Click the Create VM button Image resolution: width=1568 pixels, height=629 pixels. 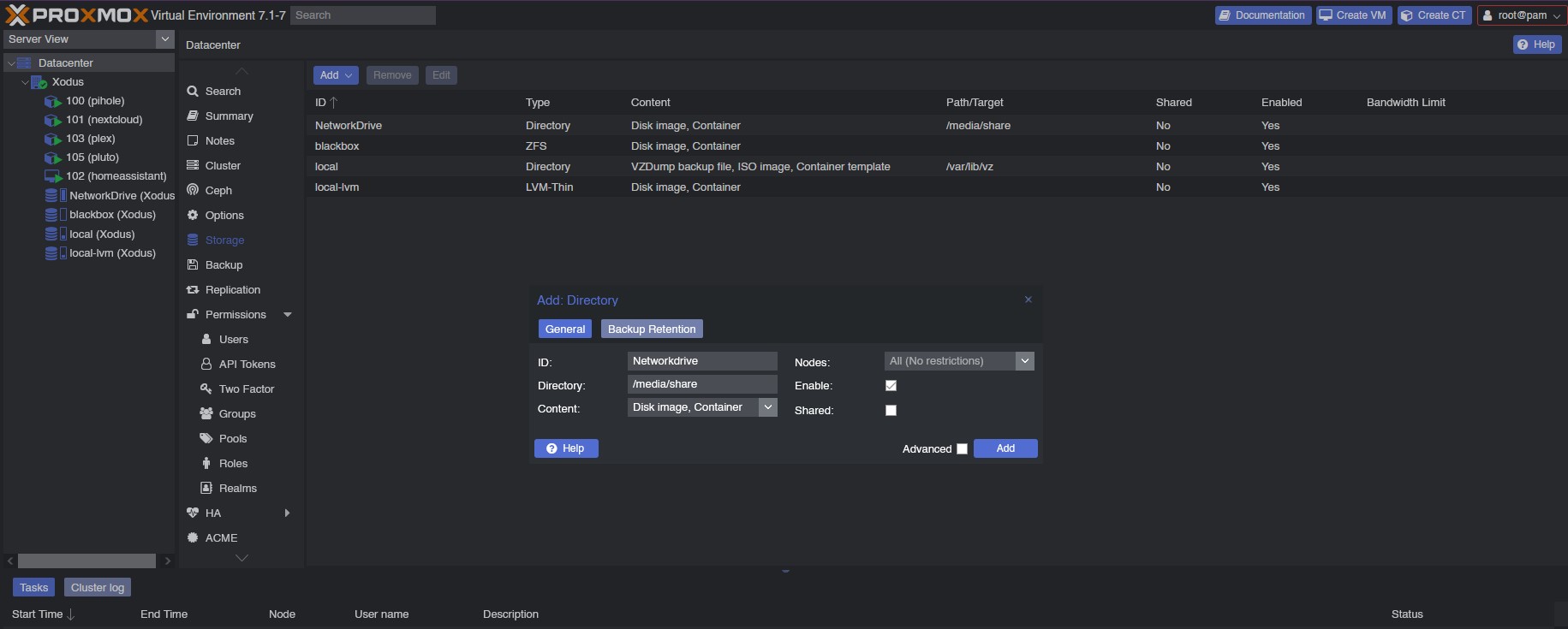(1352, 15)
